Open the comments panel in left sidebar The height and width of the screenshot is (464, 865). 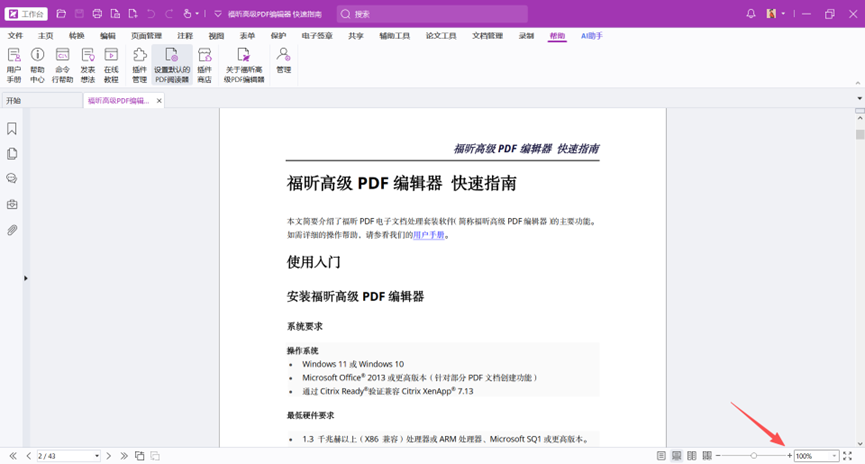(12, 179)
